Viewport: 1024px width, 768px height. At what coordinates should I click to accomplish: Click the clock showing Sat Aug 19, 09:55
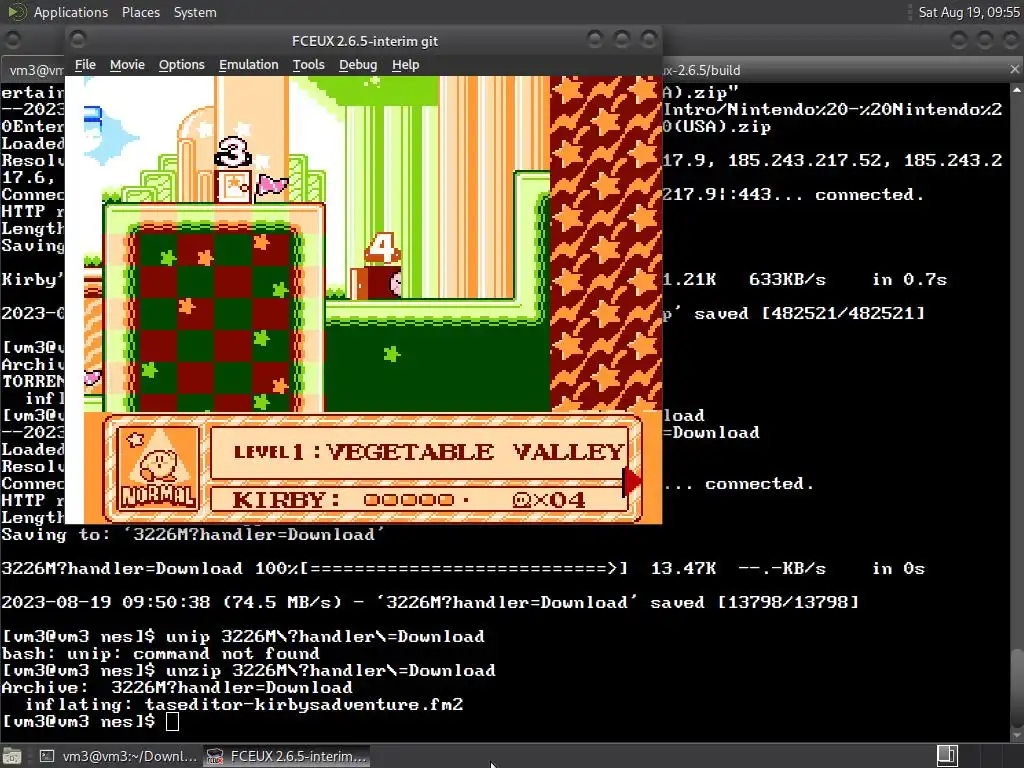pos(969,12)
